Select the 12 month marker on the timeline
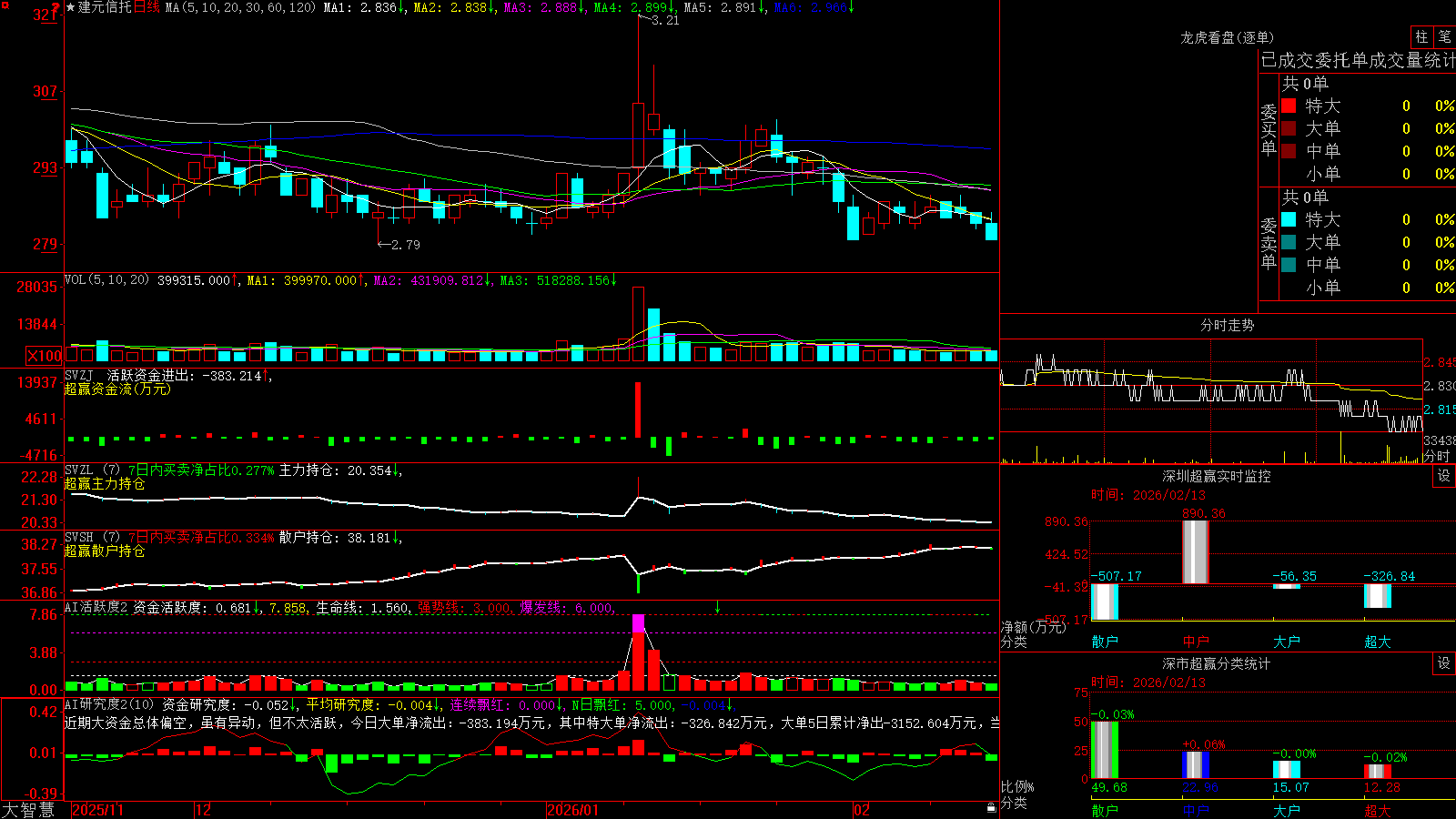 [204, 810]
